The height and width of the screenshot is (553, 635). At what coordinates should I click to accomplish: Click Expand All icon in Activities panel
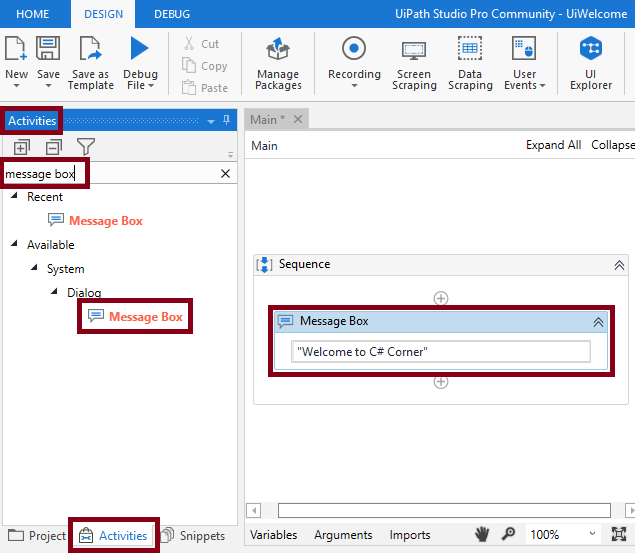click(21, 147)
